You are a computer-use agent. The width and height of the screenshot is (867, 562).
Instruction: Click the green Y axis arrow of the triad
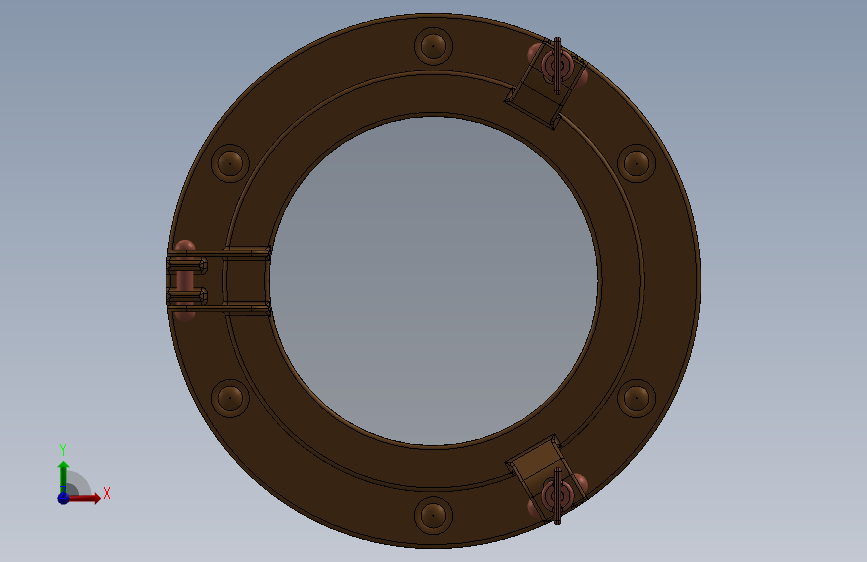point(63,476)
